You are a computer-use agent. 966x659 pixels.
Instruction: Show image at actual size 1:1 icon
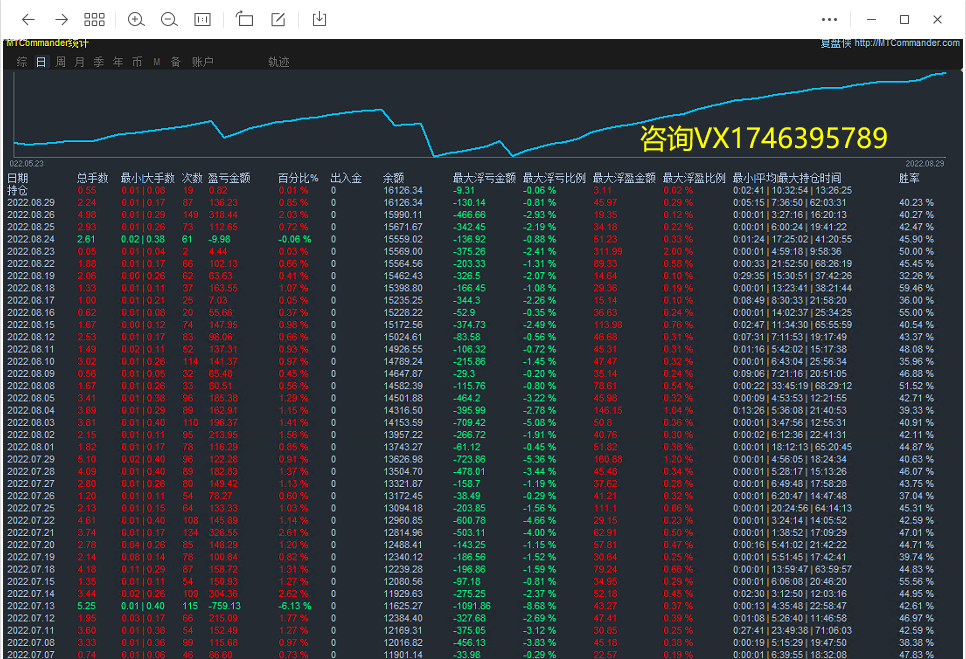(202, 20)
